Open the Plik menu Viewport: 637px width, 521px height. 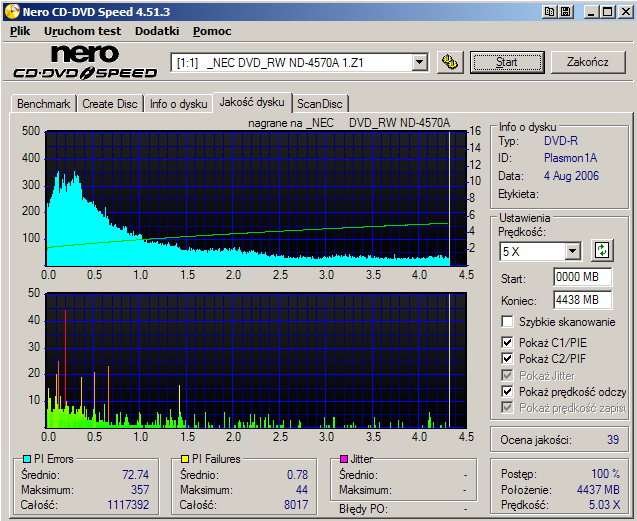coord(20,31)
